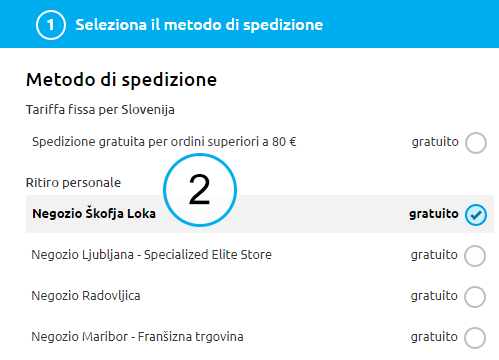This screenshot has width=499, height=360.
Task: Toggle the checked Negozio Škofja Loka radio button
Action: pos(476,215)
